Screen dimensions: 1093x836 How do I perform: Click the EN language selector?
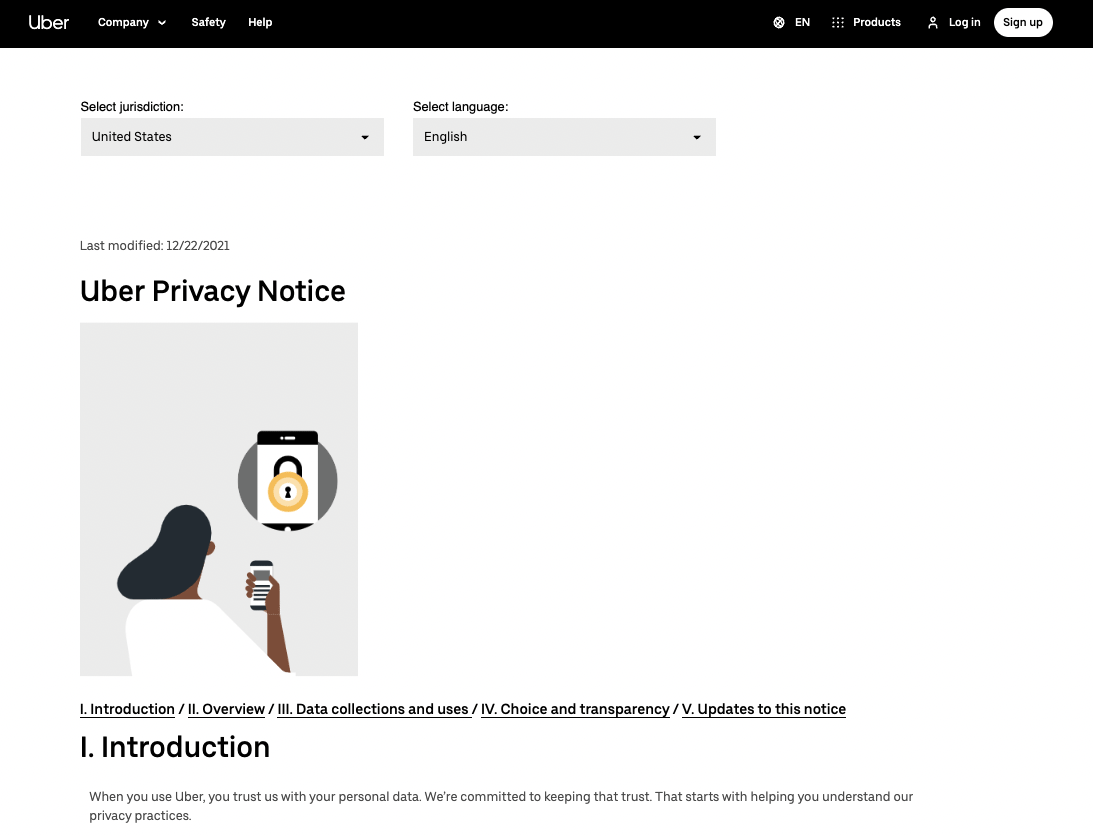pos(802,22)
